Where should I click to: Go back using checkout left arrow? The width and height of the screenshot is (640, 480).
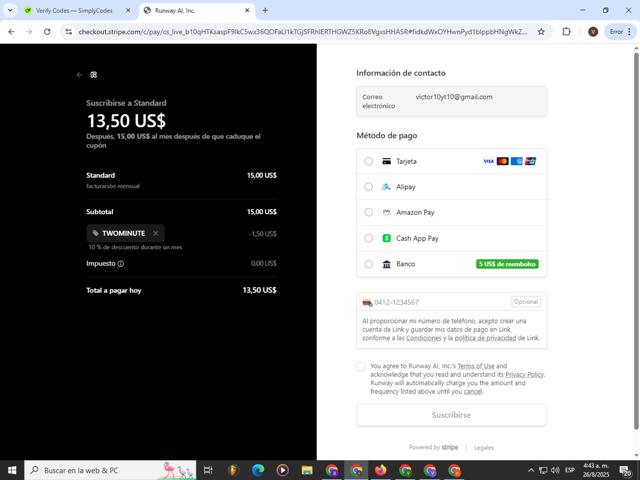click(79, 75)
